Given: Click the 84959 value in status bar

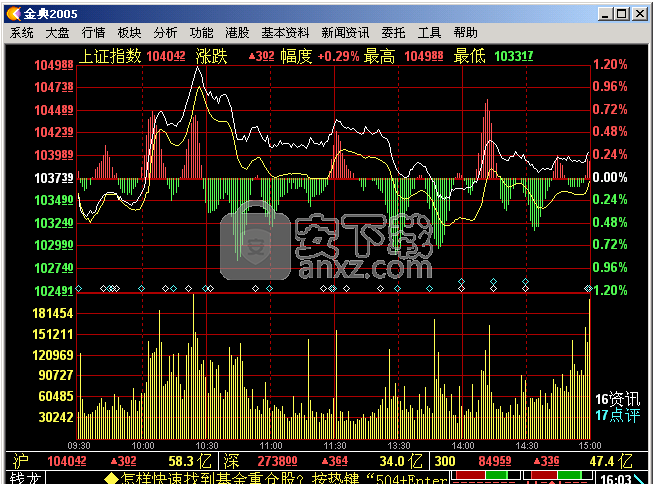Looking at the screenshot, I should coord(495,461).
